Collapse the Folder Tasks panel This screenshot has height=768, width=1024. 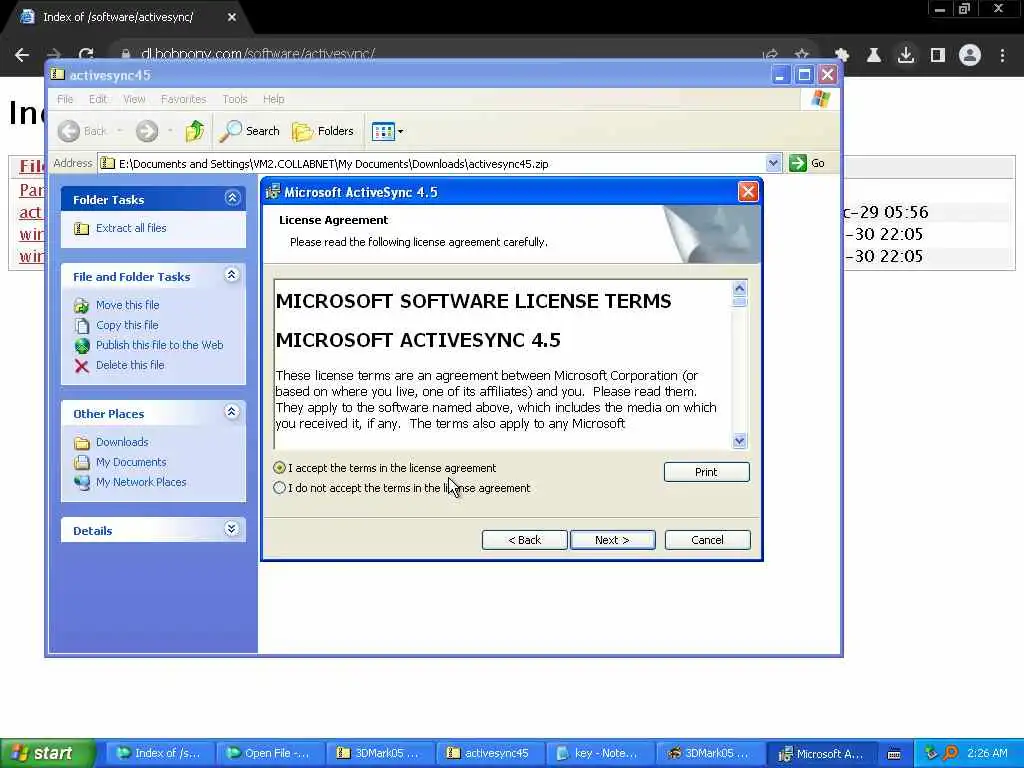click(x=232, y=198)
